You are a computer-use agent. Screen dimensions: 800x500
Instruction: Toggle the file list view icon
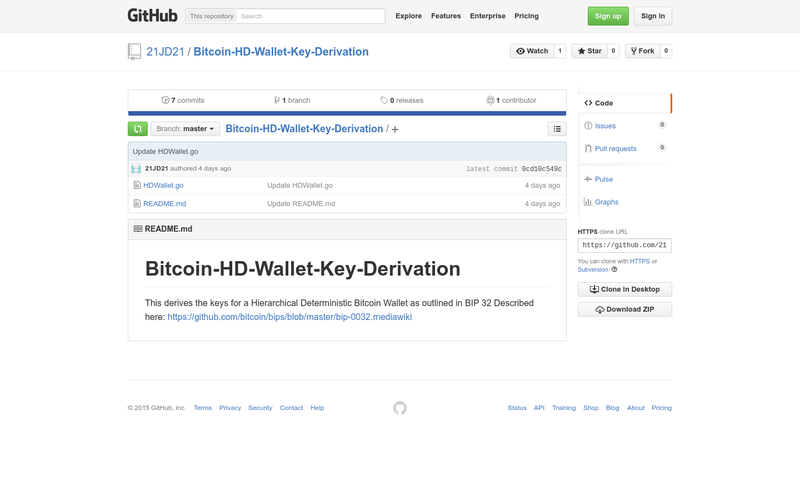tap(557, 129)
